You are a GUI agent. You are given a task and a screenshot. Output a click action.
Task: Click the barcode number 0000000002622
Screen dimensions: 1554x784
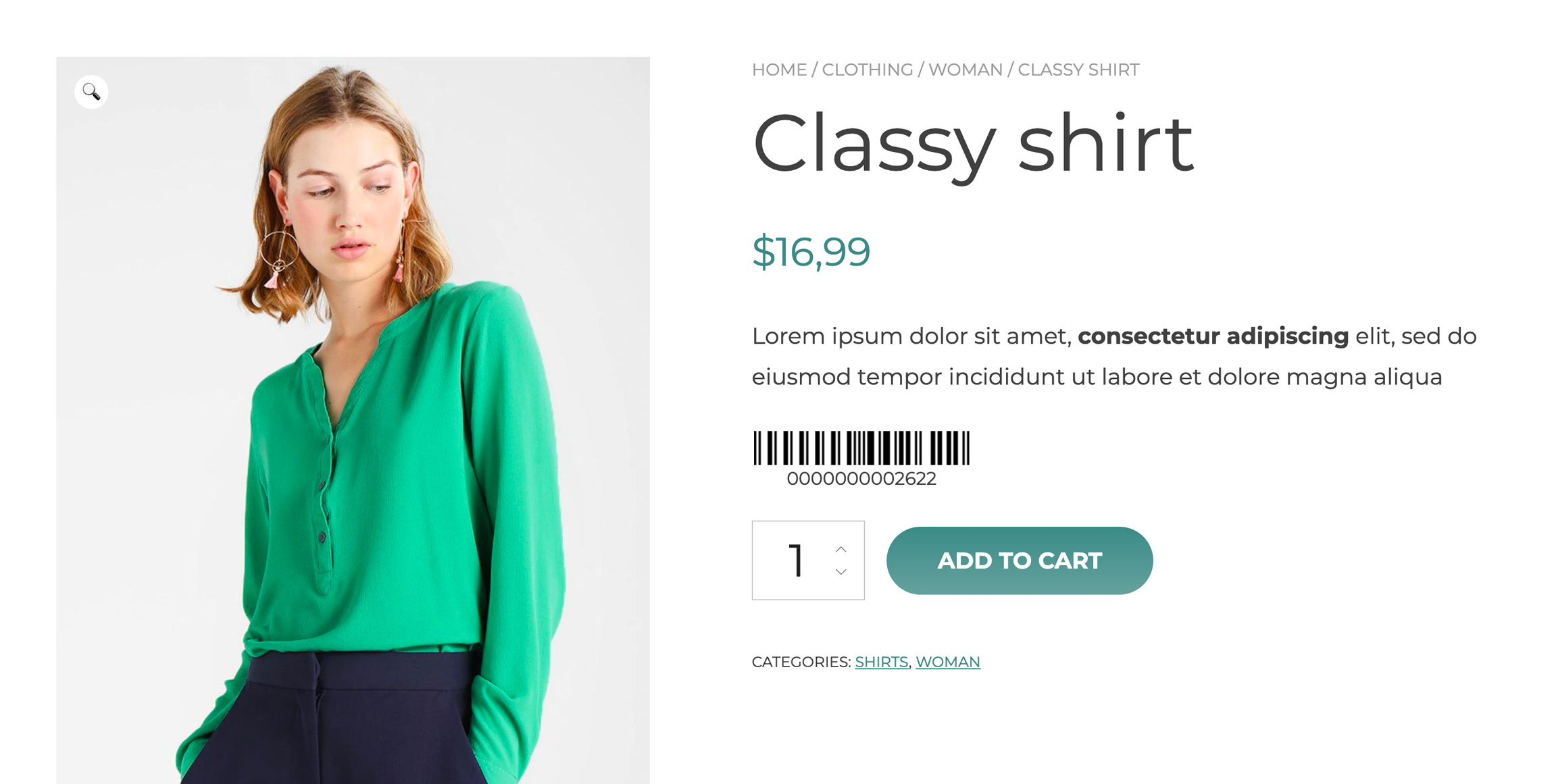click(x=861, y=479)
